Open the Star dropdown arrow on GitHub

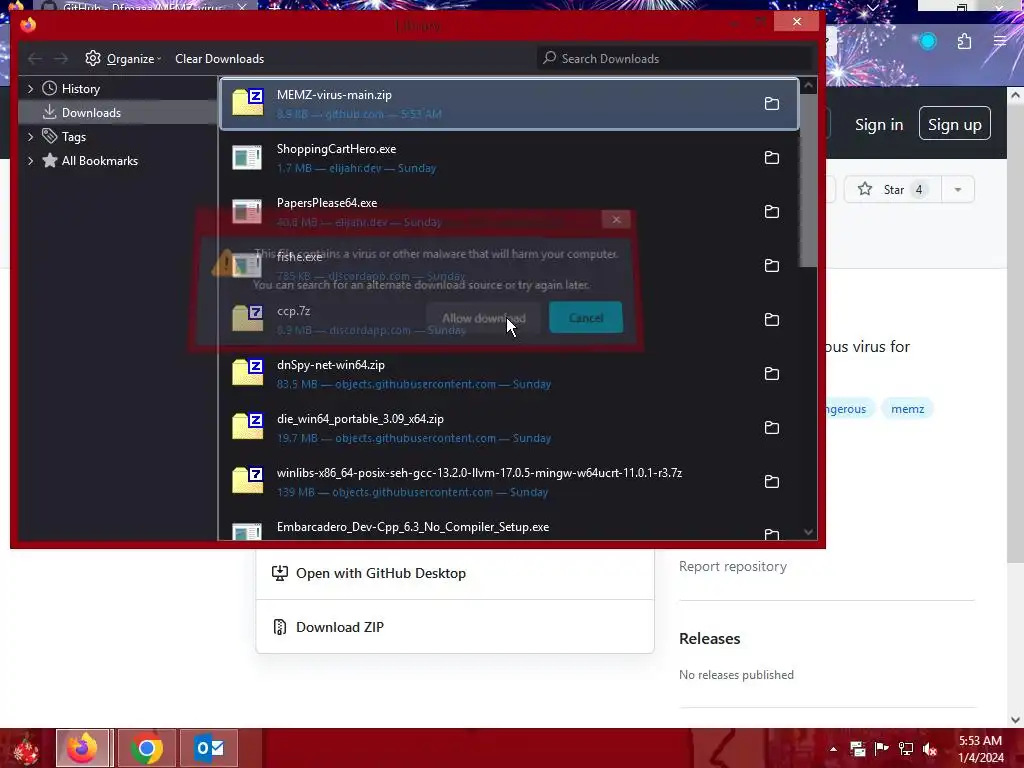[957, 189]
